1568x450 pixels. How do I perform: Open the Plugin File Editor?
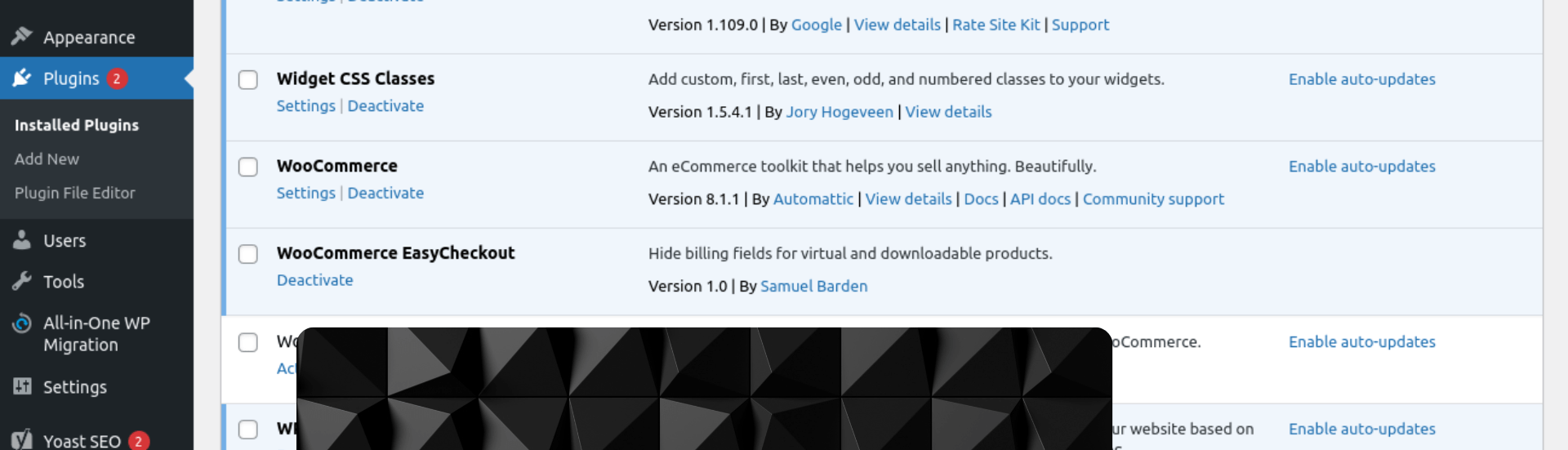pyautogui.click(x=75, y=193)
